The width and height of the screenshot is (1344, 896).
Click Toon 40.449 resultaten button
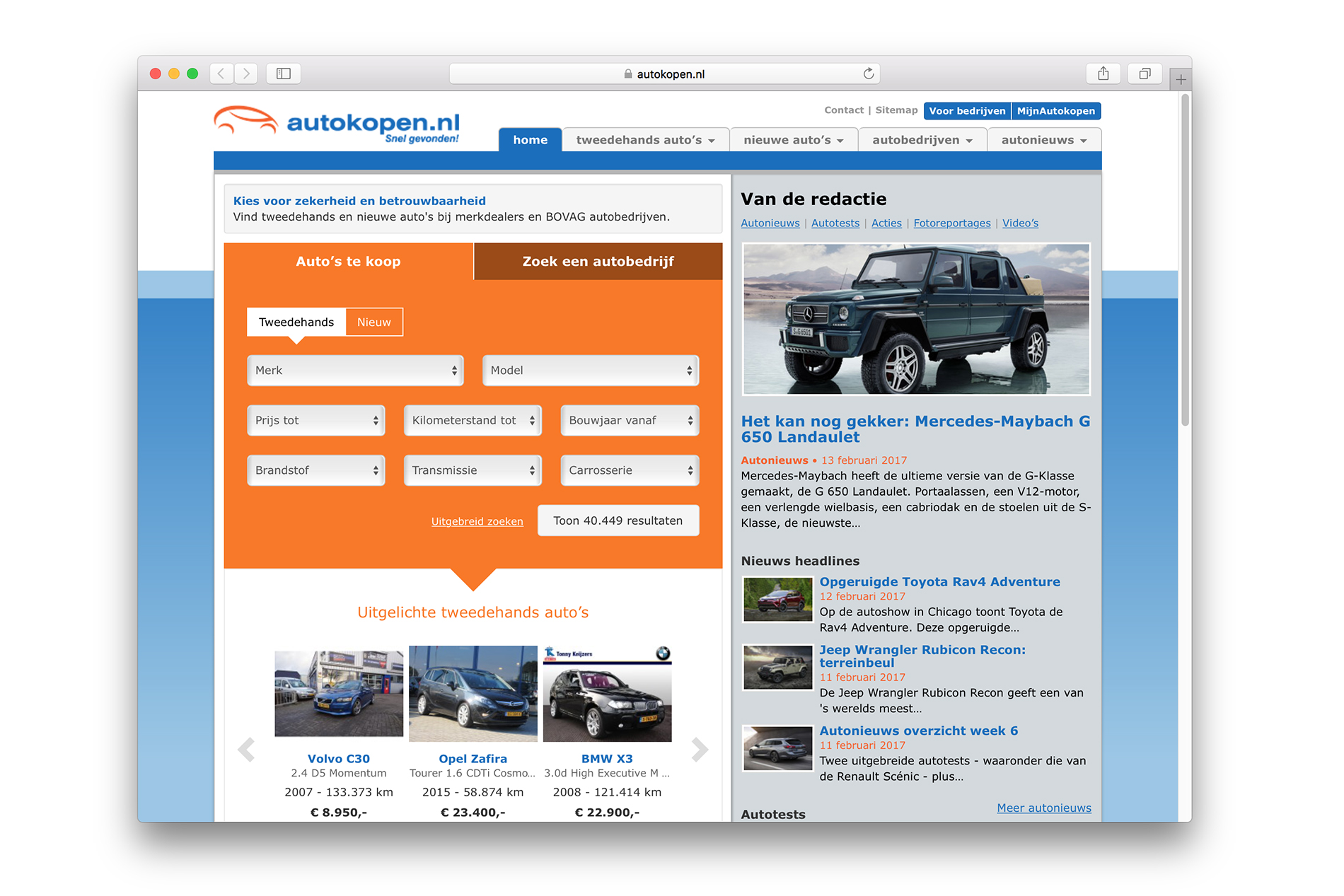pyautogui.click(x=618, y=521)
